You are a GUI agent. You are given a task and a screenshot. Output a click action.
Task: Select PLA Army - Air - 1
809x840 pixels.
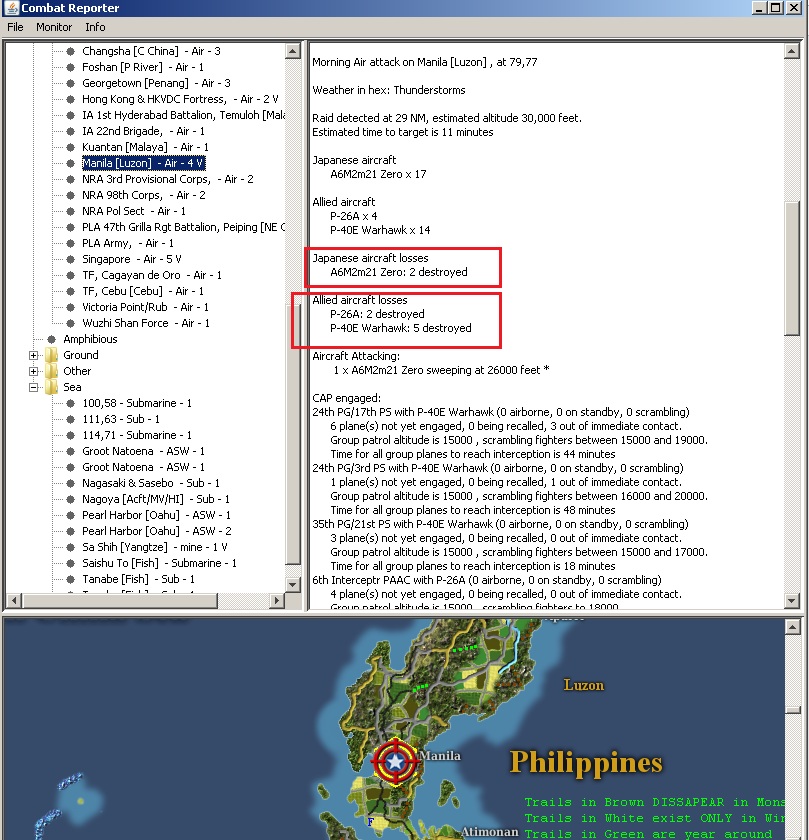tap(128, 243)
